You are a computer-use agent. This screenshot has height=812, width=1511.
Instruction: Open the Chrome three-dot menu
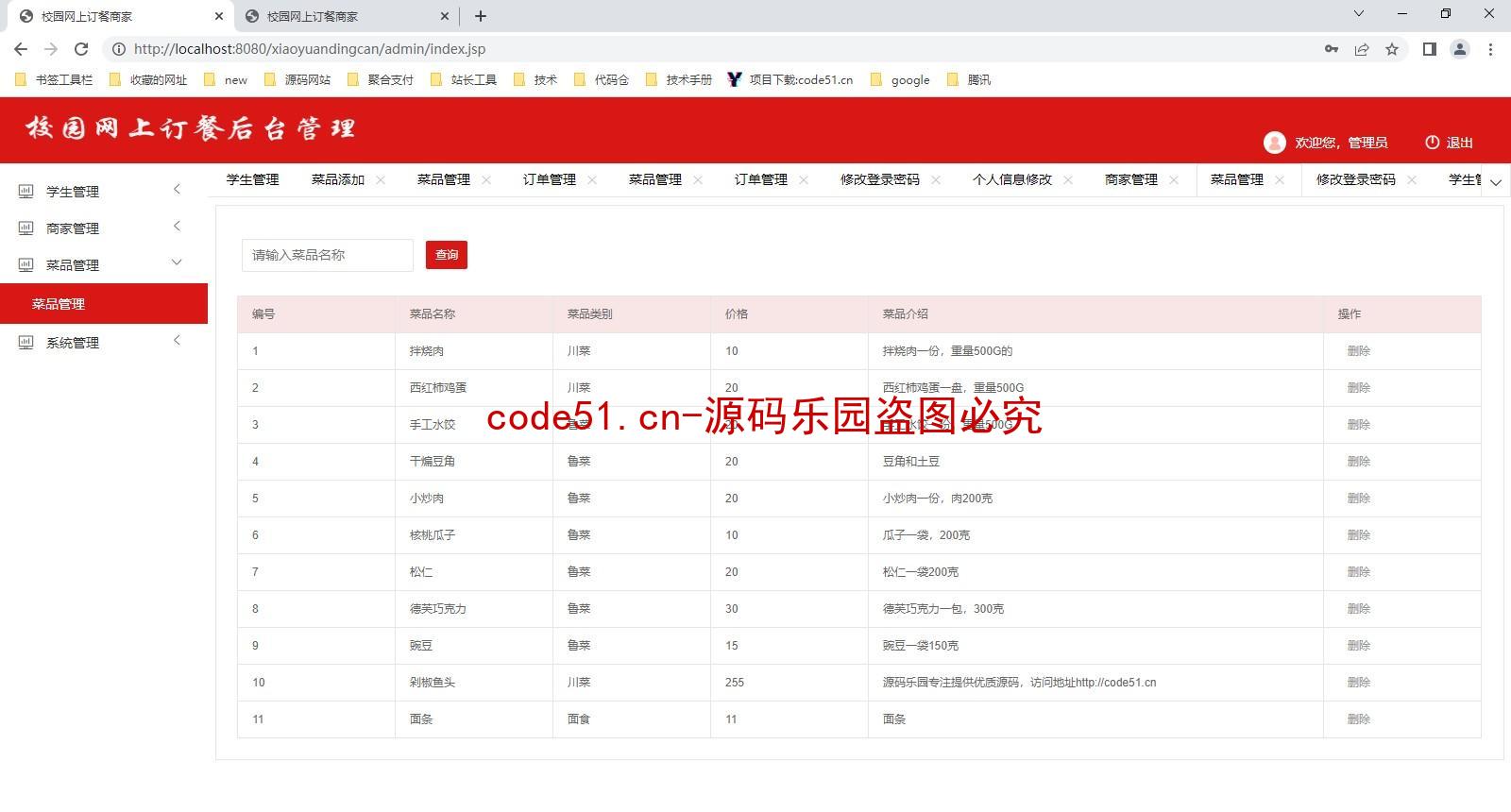point(1490,49)
